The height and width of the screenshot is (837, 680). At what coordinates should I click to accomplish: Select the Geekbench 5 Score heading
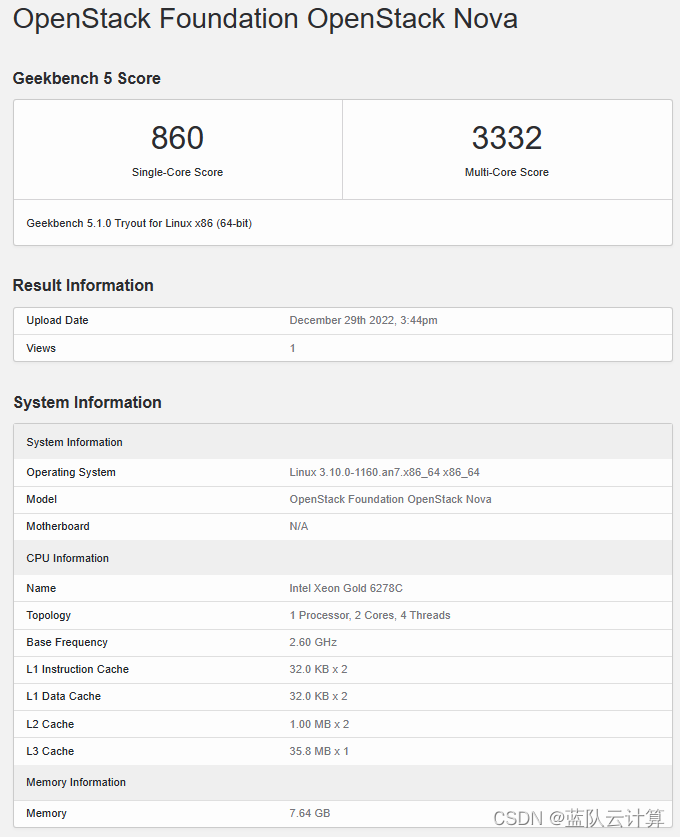[x=86, y=78]
